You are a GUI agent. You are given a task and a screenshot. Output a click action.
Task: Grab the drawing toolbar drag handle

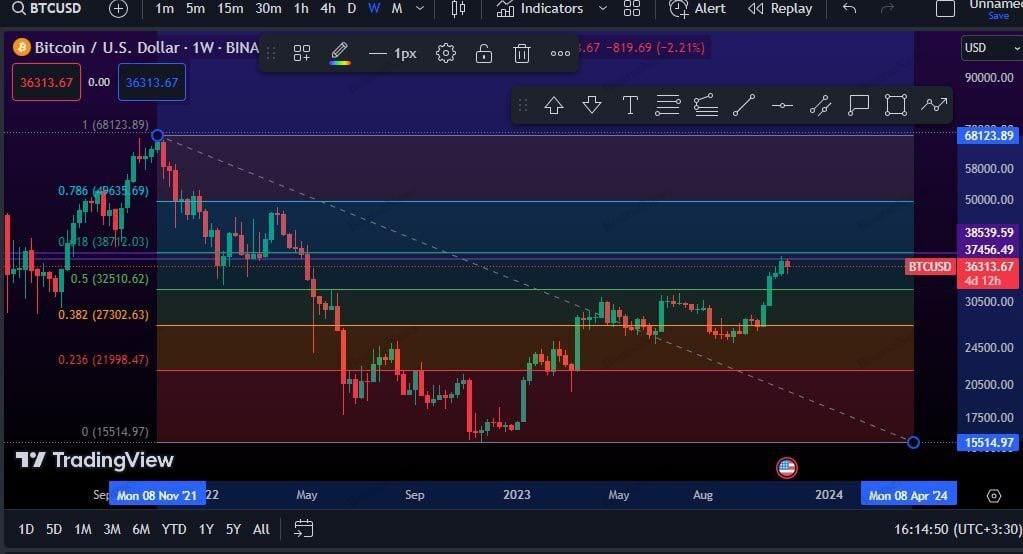coord(271,54)
